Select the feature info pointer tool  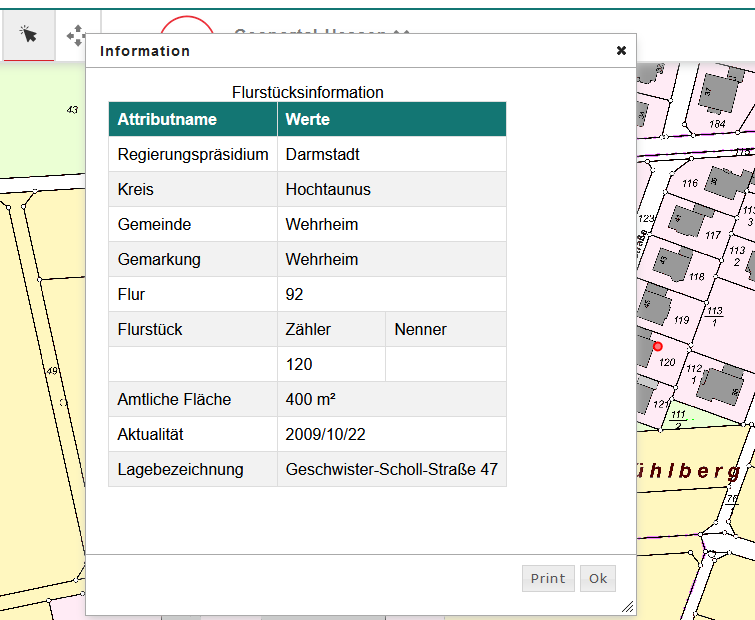tap(29, 35)
